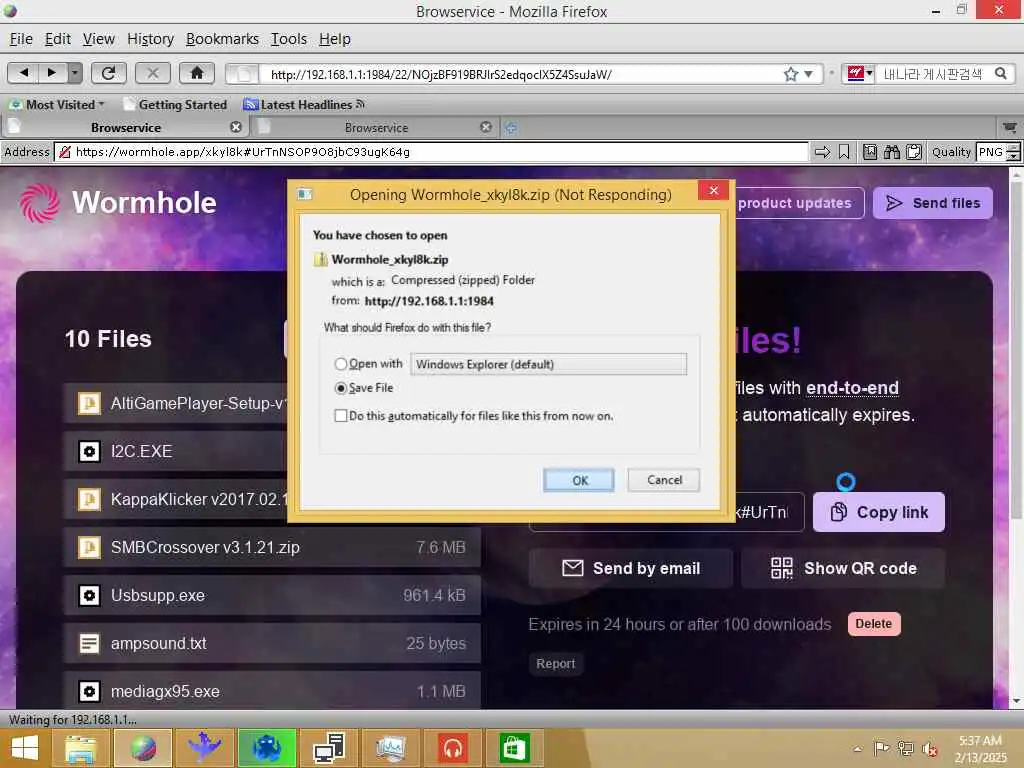This screenshot has width=1024, height=768.
Task: Close the first Browservice tab
Action: [x=236, y=127]
